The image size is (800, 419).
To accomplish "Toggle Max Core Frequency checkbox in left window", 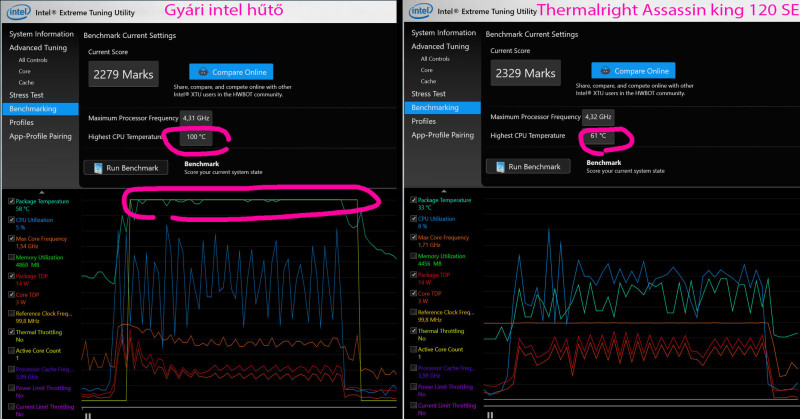I will 11,238.
